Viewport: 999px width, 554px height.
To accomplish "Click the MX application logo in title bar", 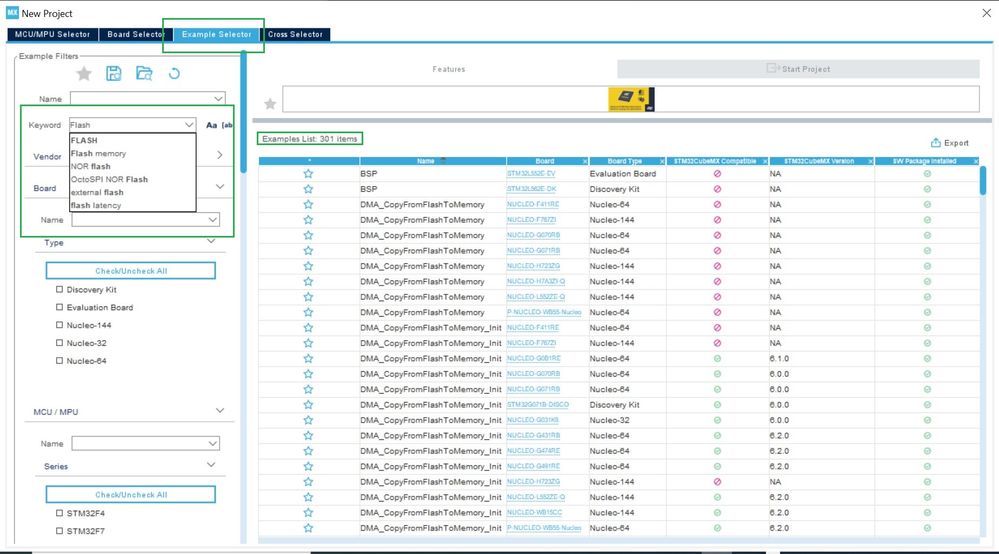I will click(12, 13).
